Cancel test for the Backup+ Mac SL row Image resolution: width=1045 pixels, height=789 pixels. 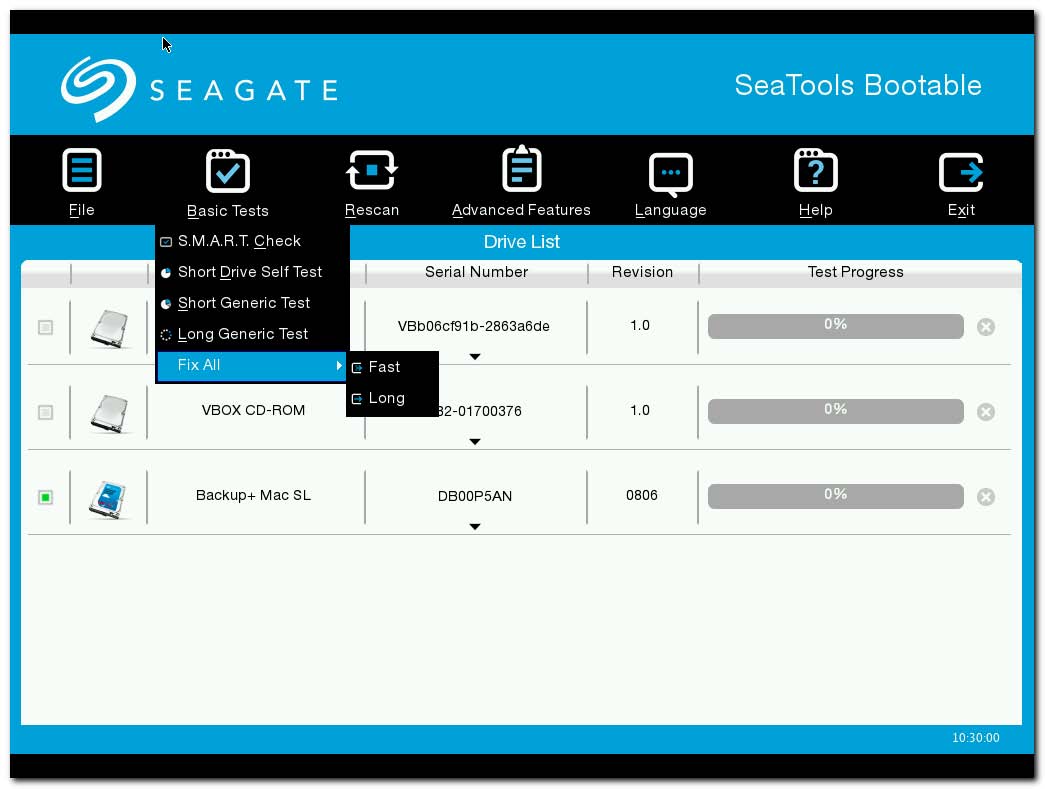(986, 497)
